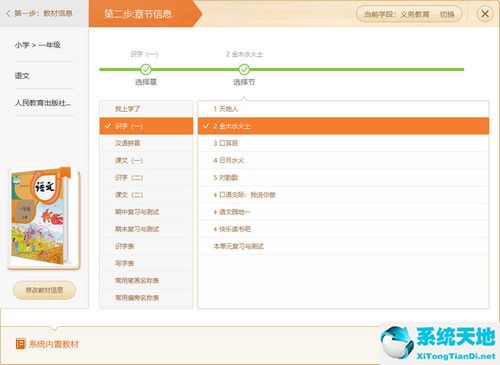Click the back arrow beside 第一步
The image size is (500, 365).
tap(9, 13)
